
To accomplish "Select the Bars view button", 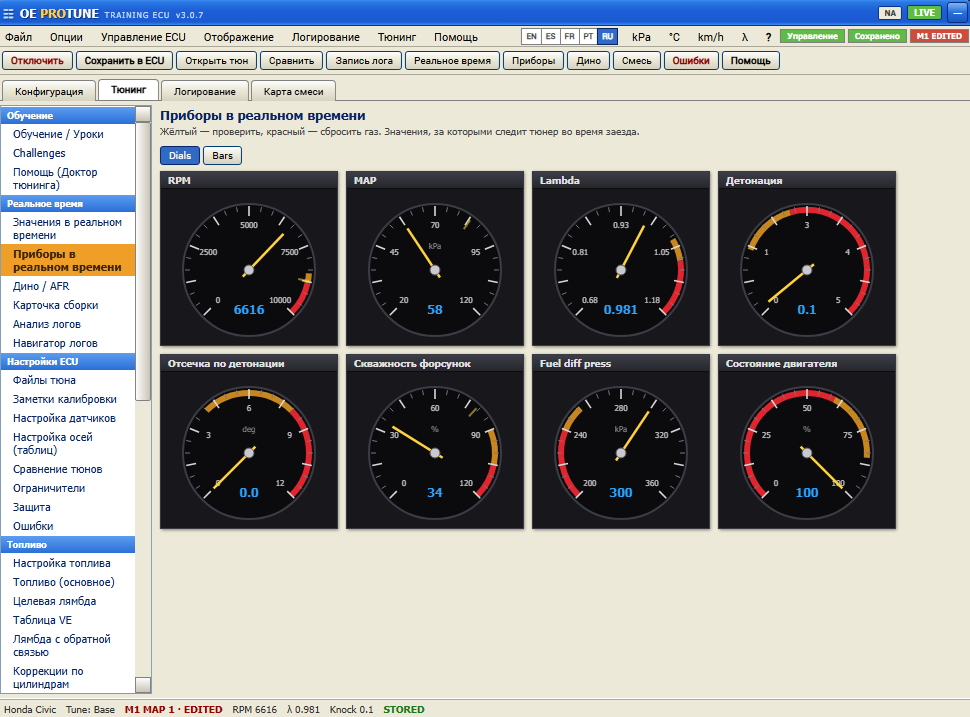I will (223, 155).
